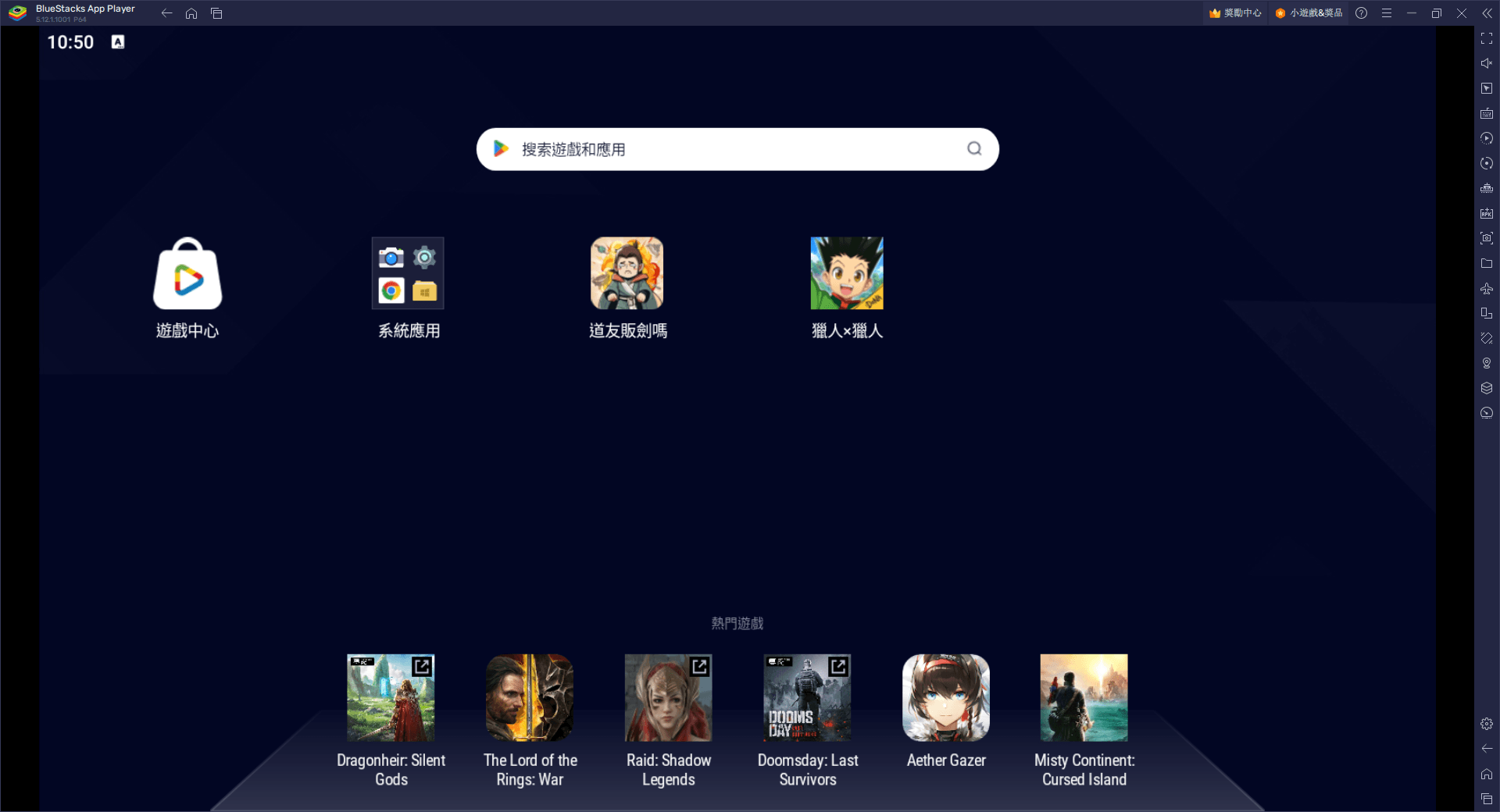The image size is (1500, 812).
Task: Take a screenshot with the sidebar camera icon
Action: point(1487,238)
